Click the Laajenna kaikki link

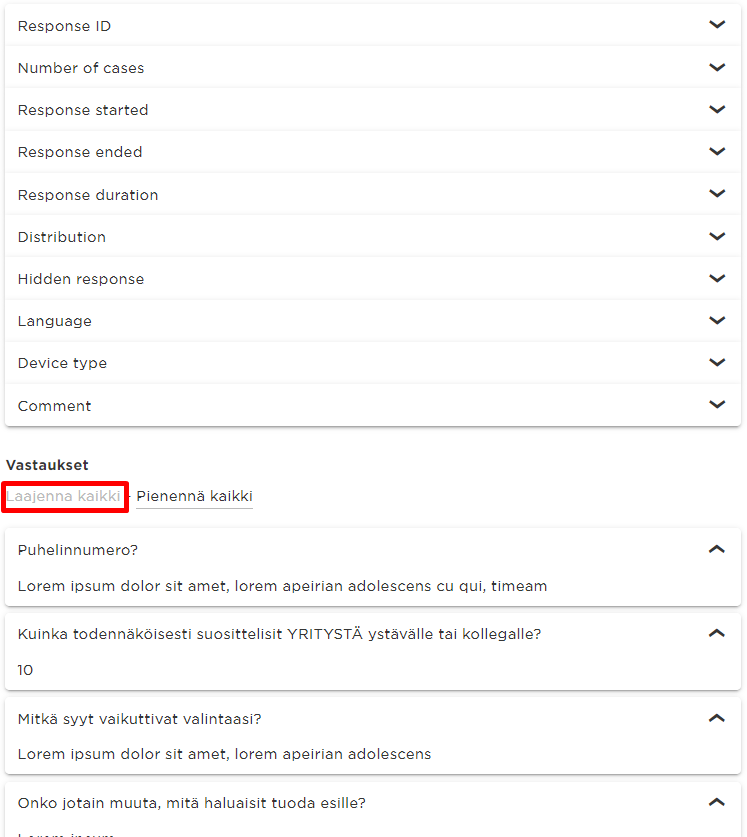pos(63,496)
